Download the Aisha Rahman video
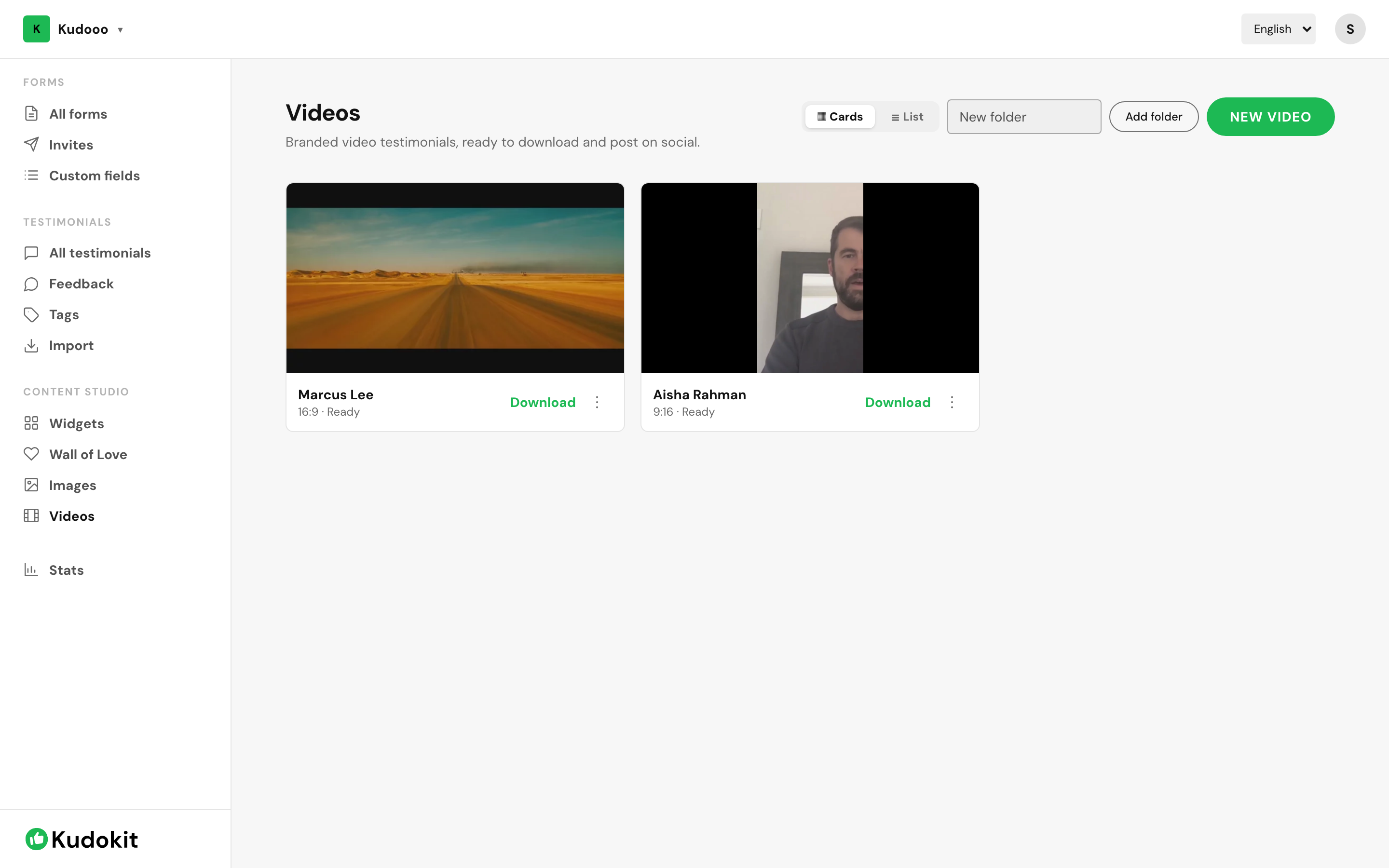Screen dimensions: 1389x868 898,403
